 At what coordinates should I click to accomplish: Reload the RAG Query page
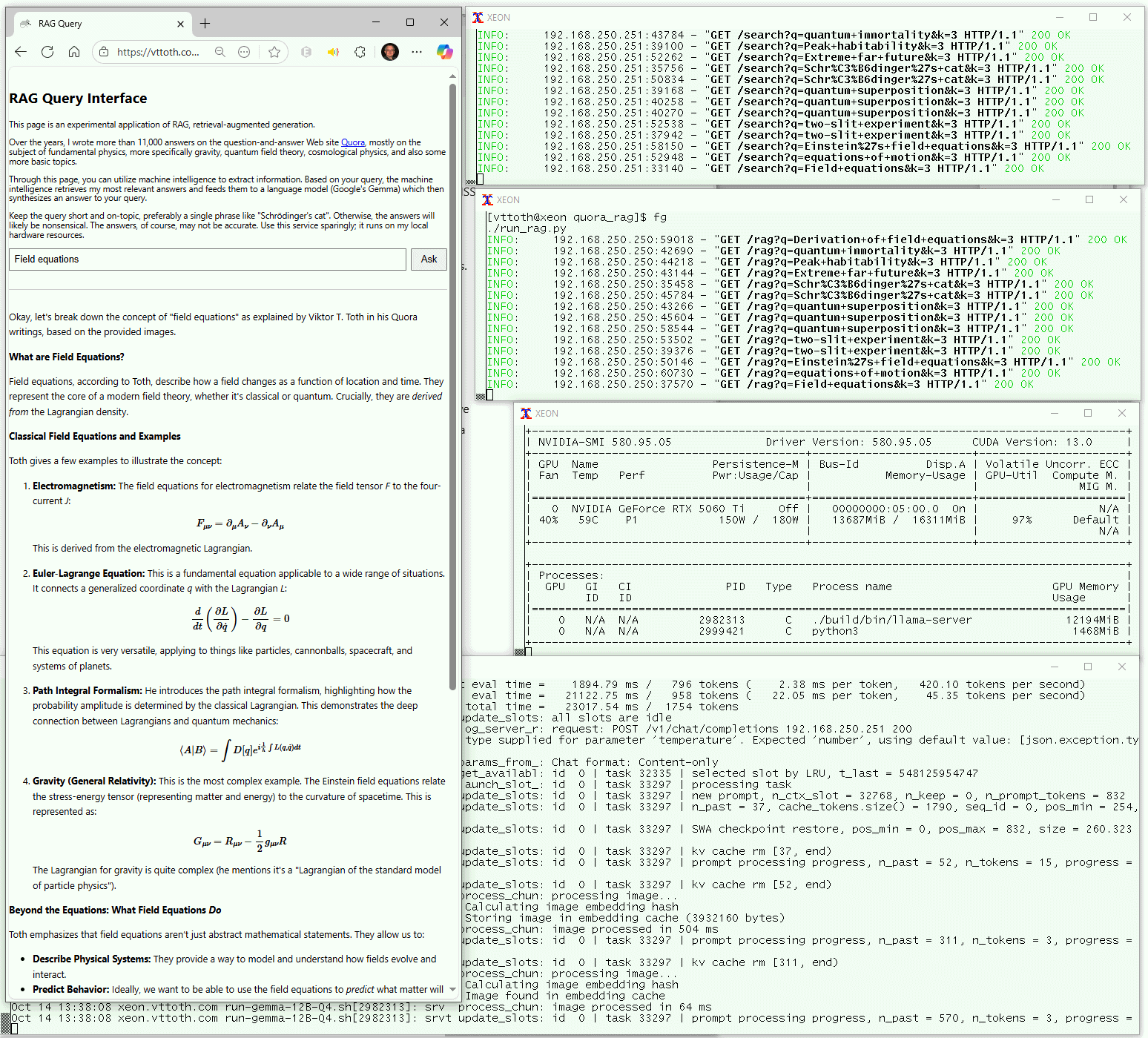click(x=47, y=52)
